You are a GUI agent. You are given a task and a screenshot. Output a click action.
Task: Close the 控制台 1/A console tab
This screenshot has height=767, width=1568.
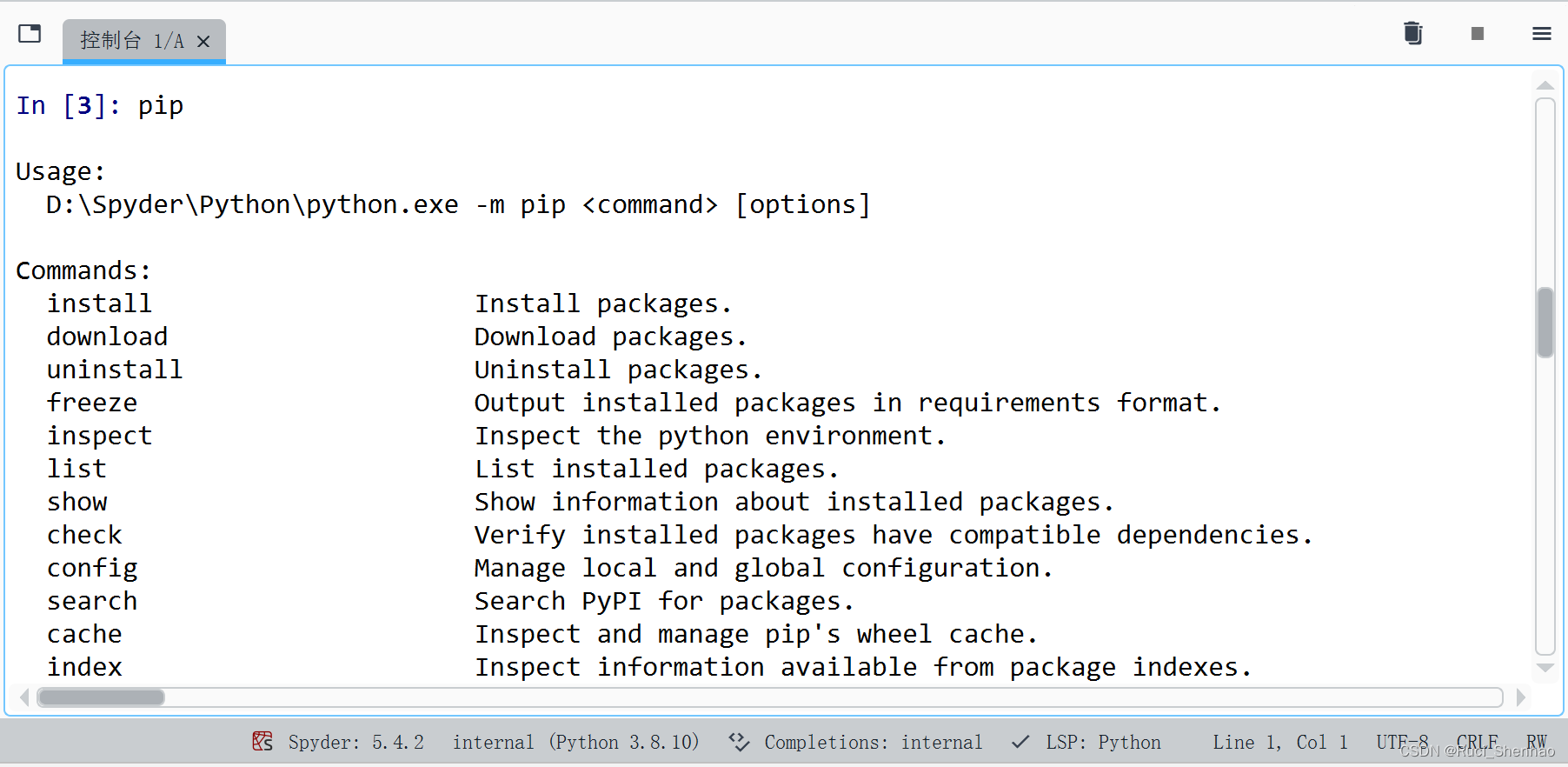point(203,41)
